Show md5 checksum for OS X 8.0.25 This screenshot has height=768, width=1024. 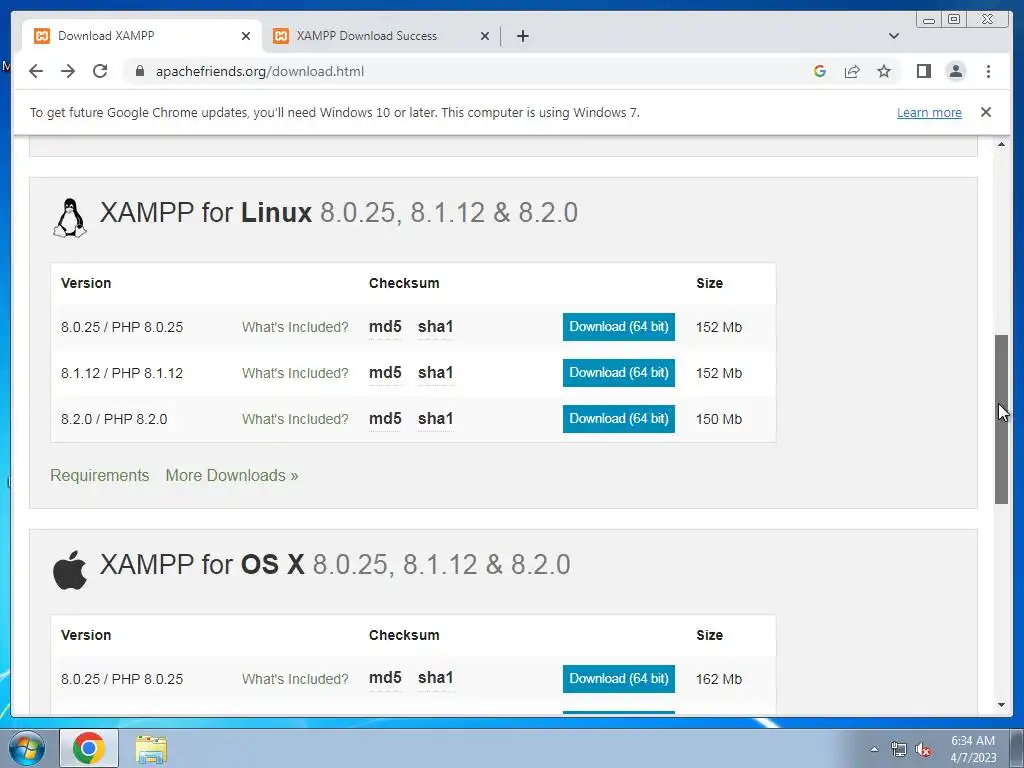coord(385,678)
